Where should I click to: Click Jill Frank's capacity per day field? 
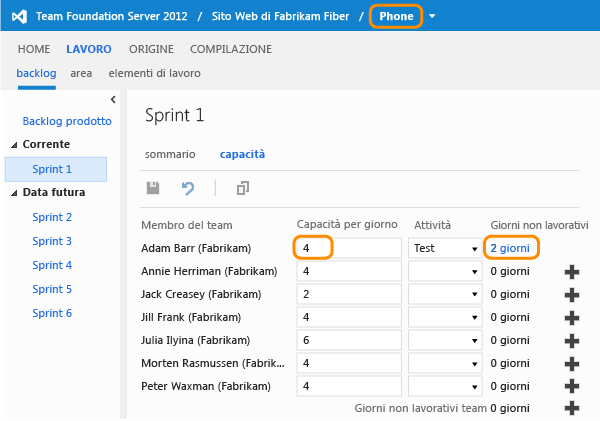pos(349,317)
